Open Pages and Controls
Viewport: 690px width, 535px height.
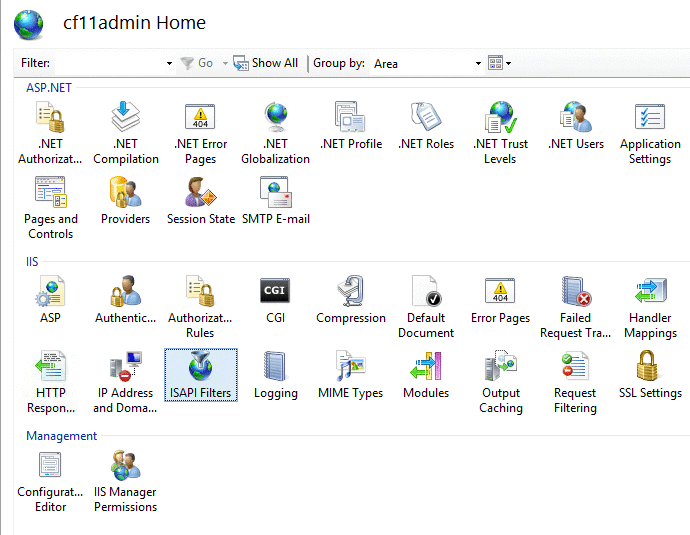[x=51, y=208]
